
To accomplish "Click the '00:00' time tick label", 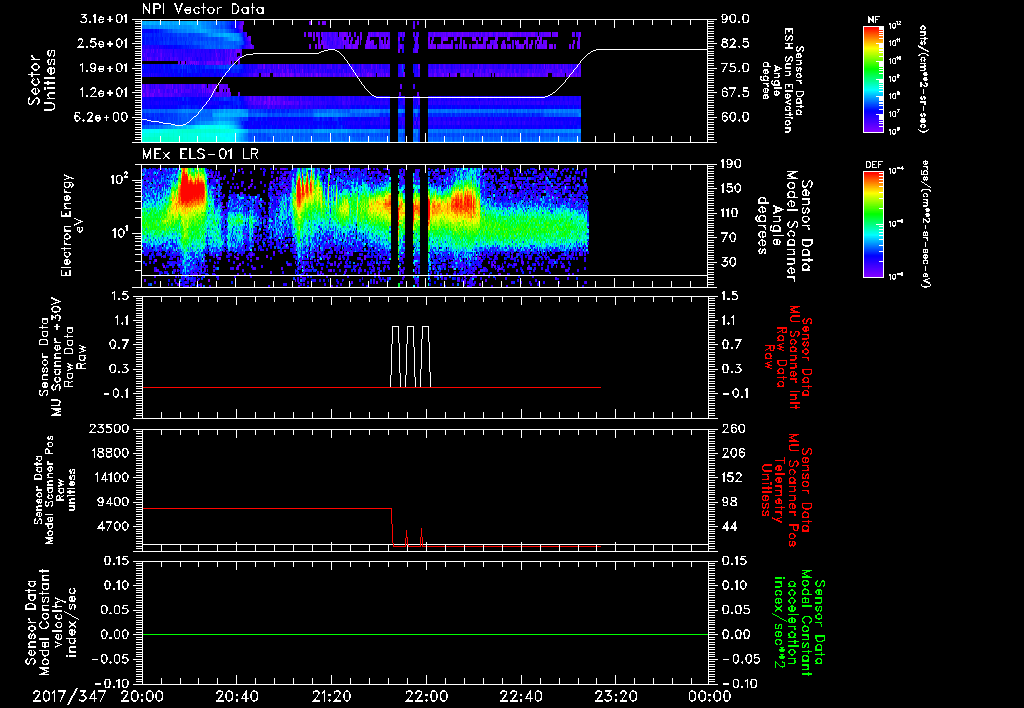I will coord(710,697).
